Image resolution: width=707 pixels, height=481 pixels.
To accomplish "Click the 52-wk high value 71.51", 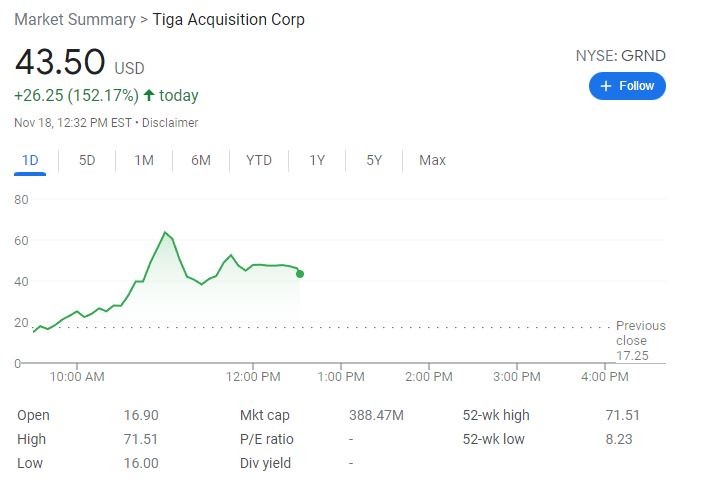I will click(x=623, y=415).
